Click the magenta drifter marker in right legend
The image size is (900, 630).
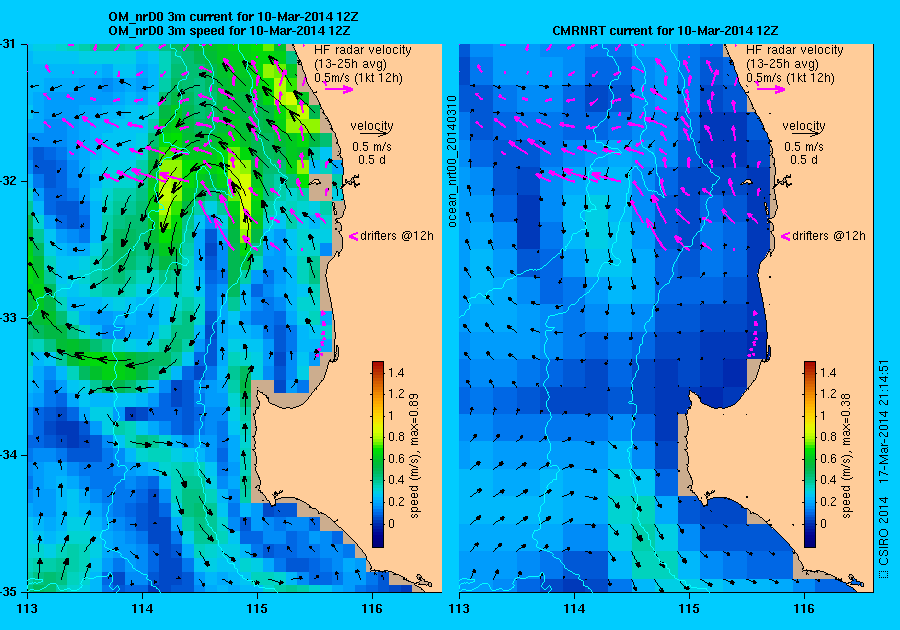(786, 236)
